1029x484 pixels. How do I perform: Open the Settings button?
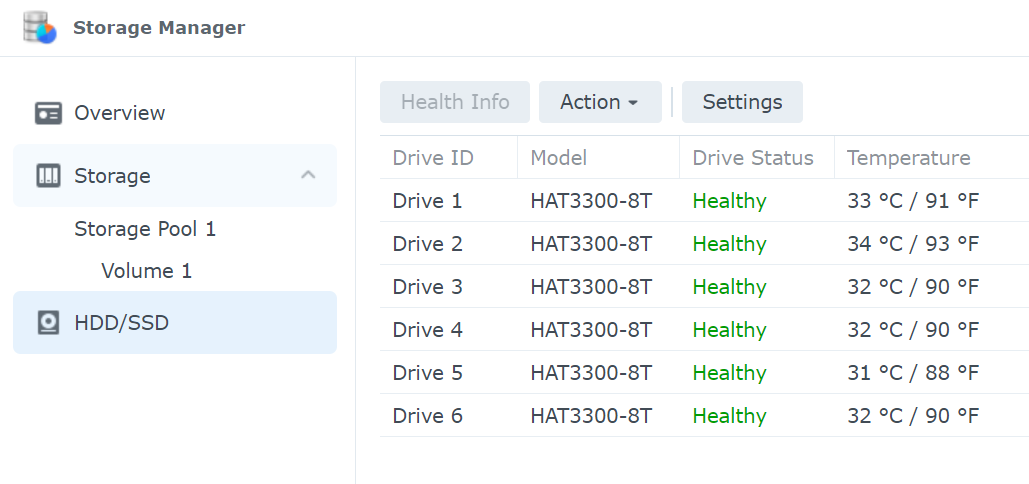pos(742,102)
